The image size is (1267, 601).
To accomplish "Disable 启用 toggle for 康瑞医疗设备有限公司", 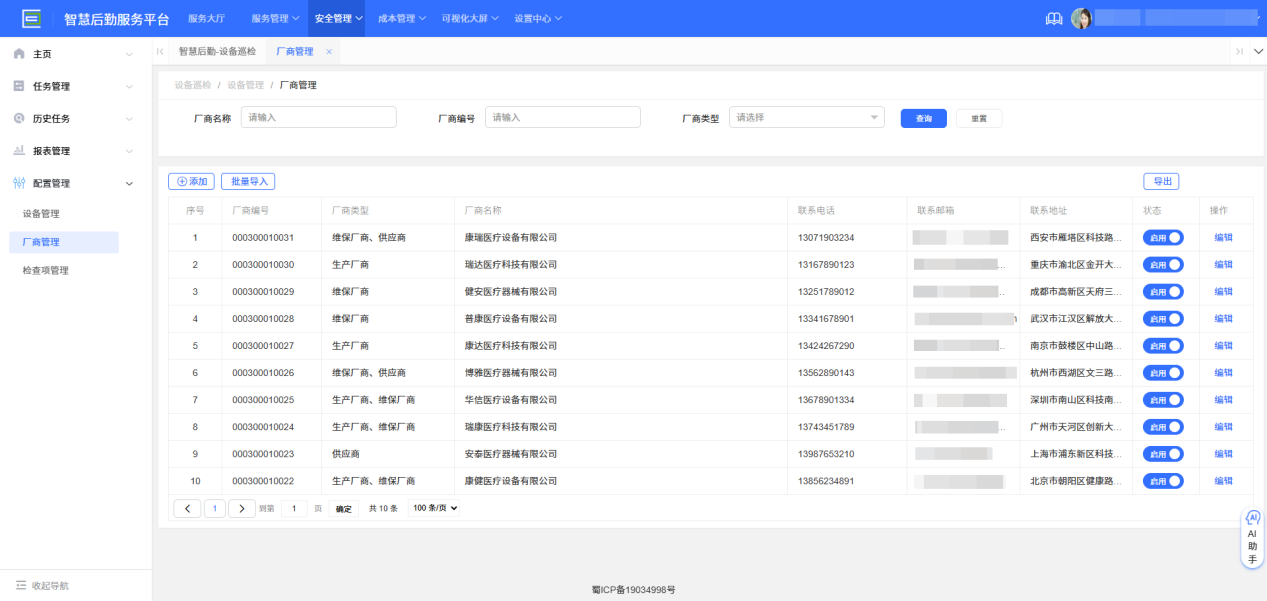I will 1162,237.
